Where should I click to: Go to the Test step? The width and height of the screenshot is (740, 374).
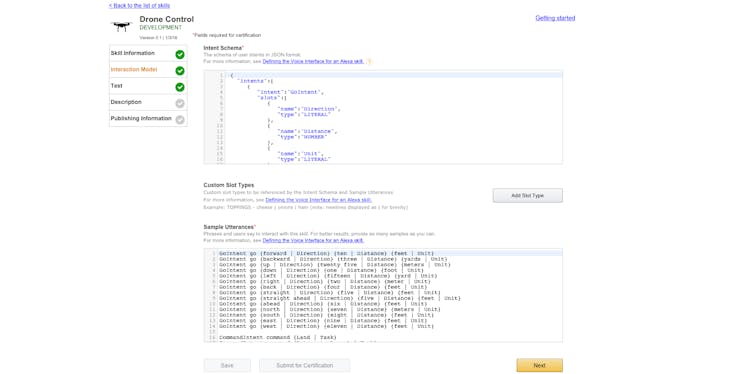148,86
